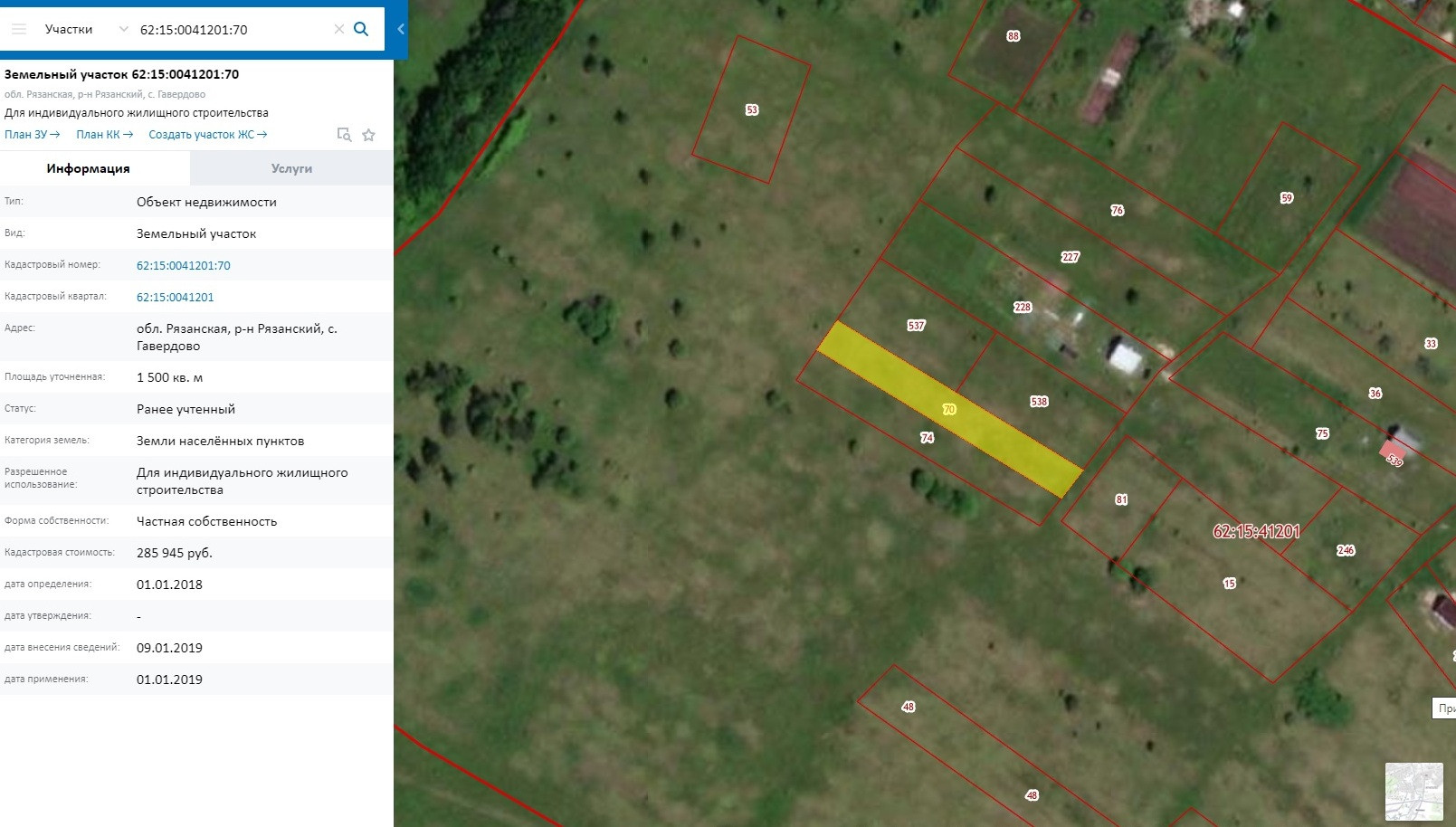Screen dimensions: 1456x827
Task: Select parcel 53 on the map
Action: coord(751,109)
